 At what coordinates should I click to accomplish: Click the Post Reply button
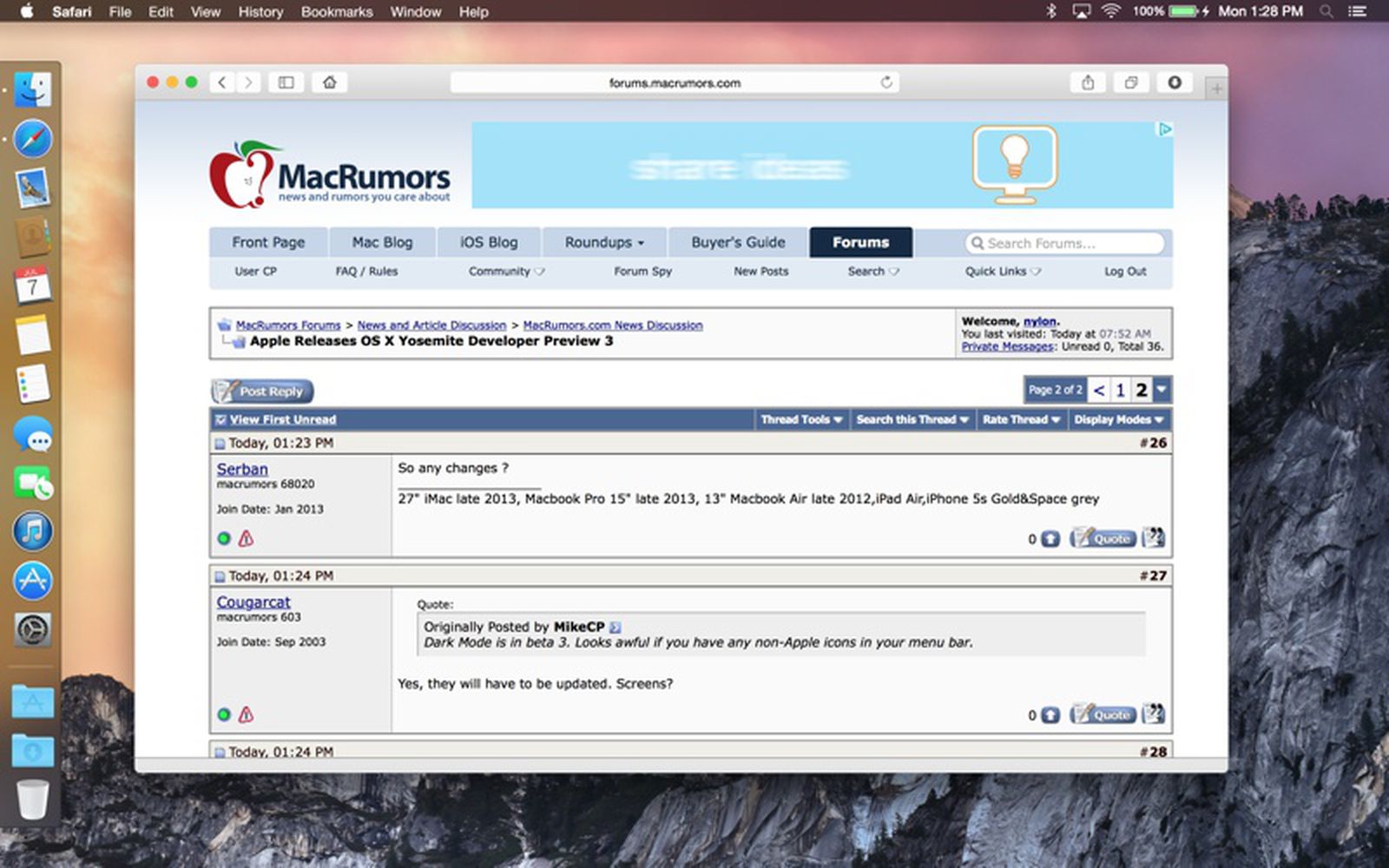260,391
